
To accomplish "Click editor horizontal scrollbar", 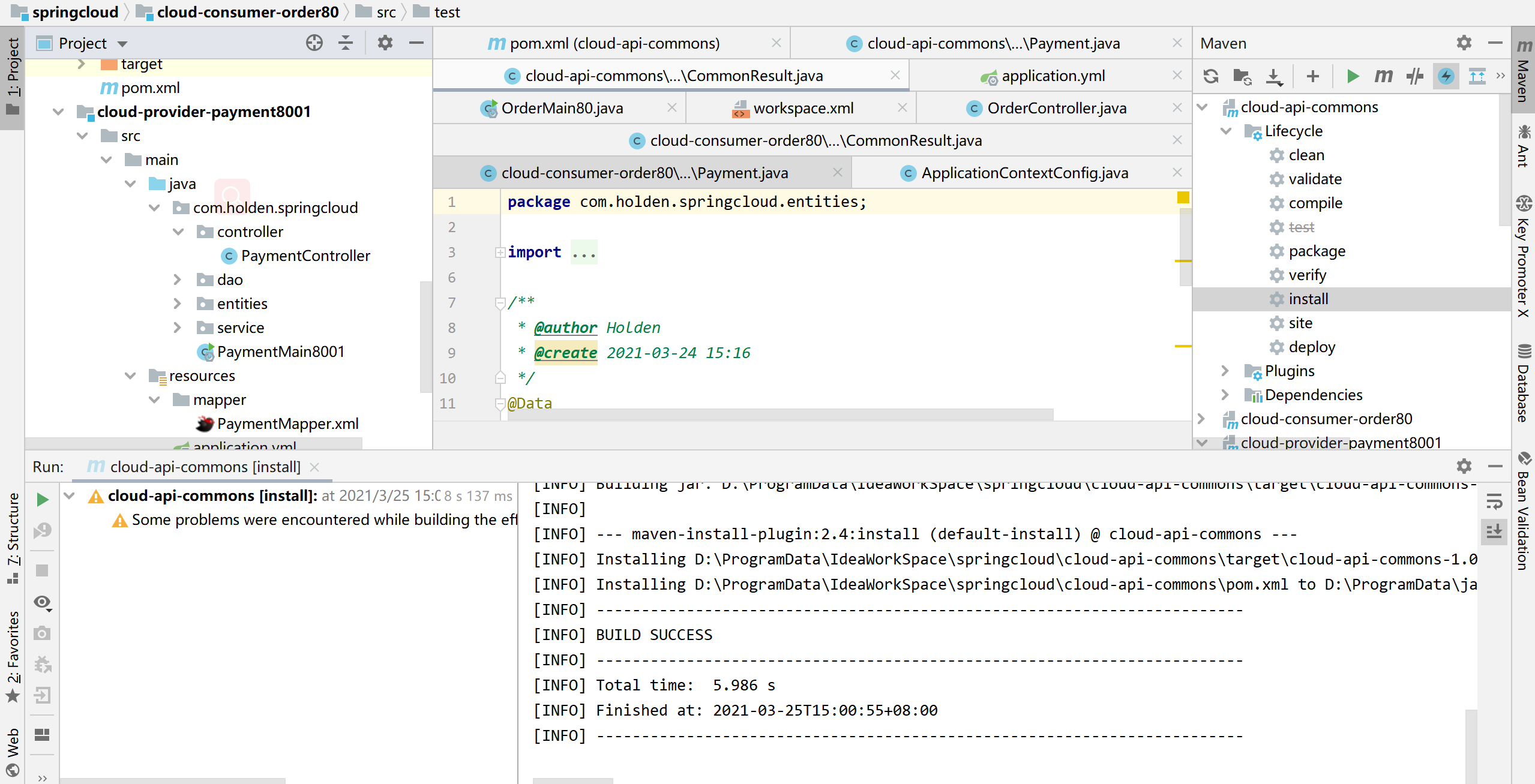I will [x=780, y=414].
